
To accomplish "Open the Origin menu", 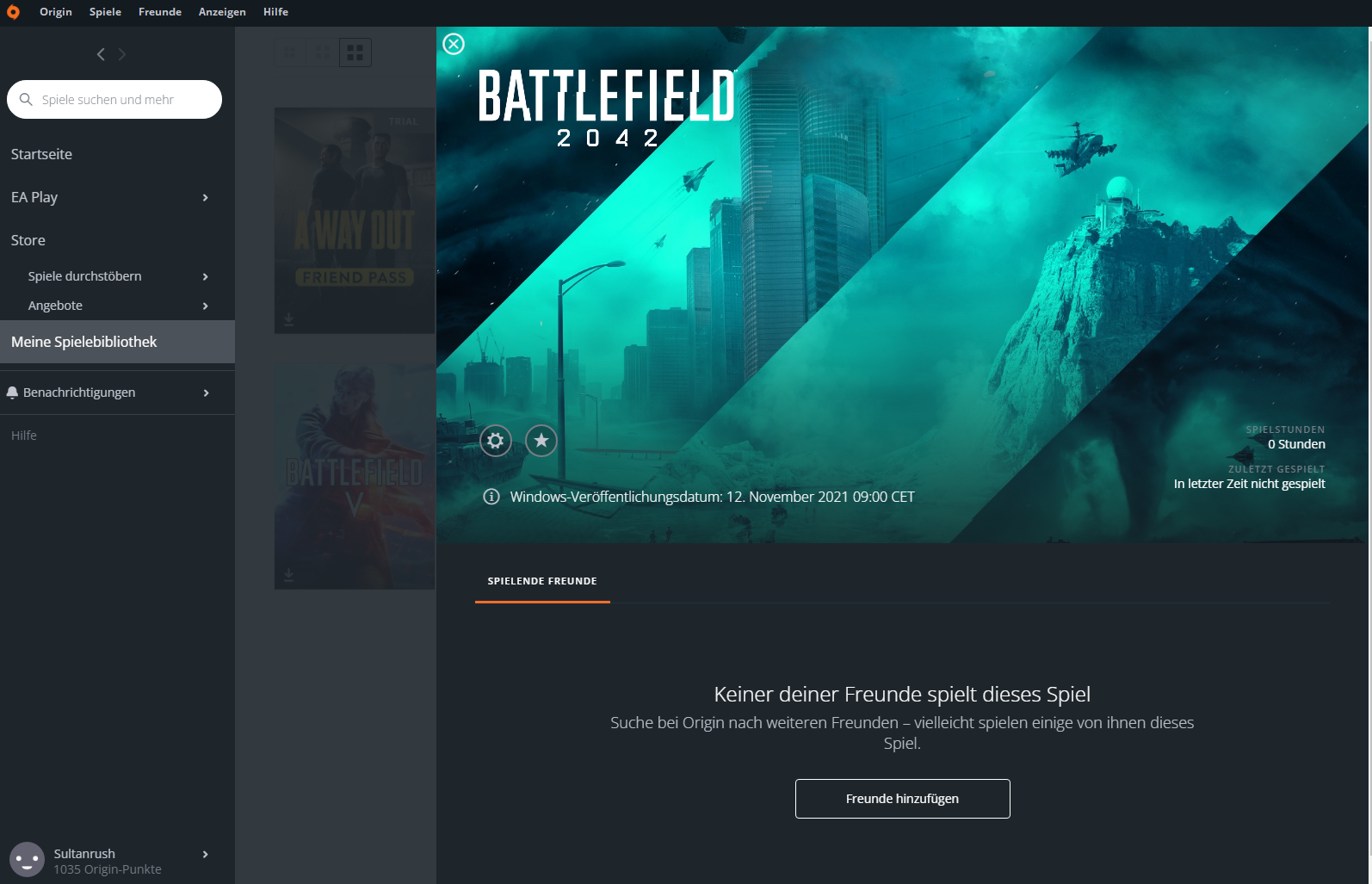I will point(56,12).
